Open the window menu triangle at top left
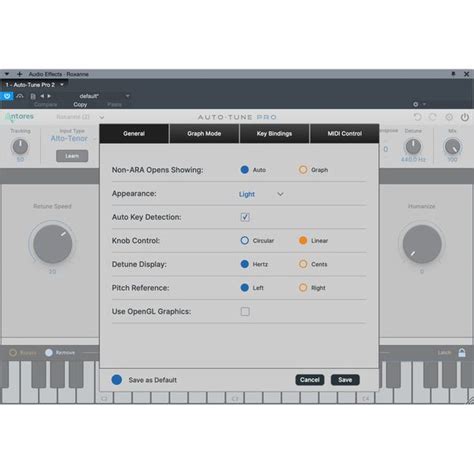Viewport: 474px width, 474px height. pos(7,74)
